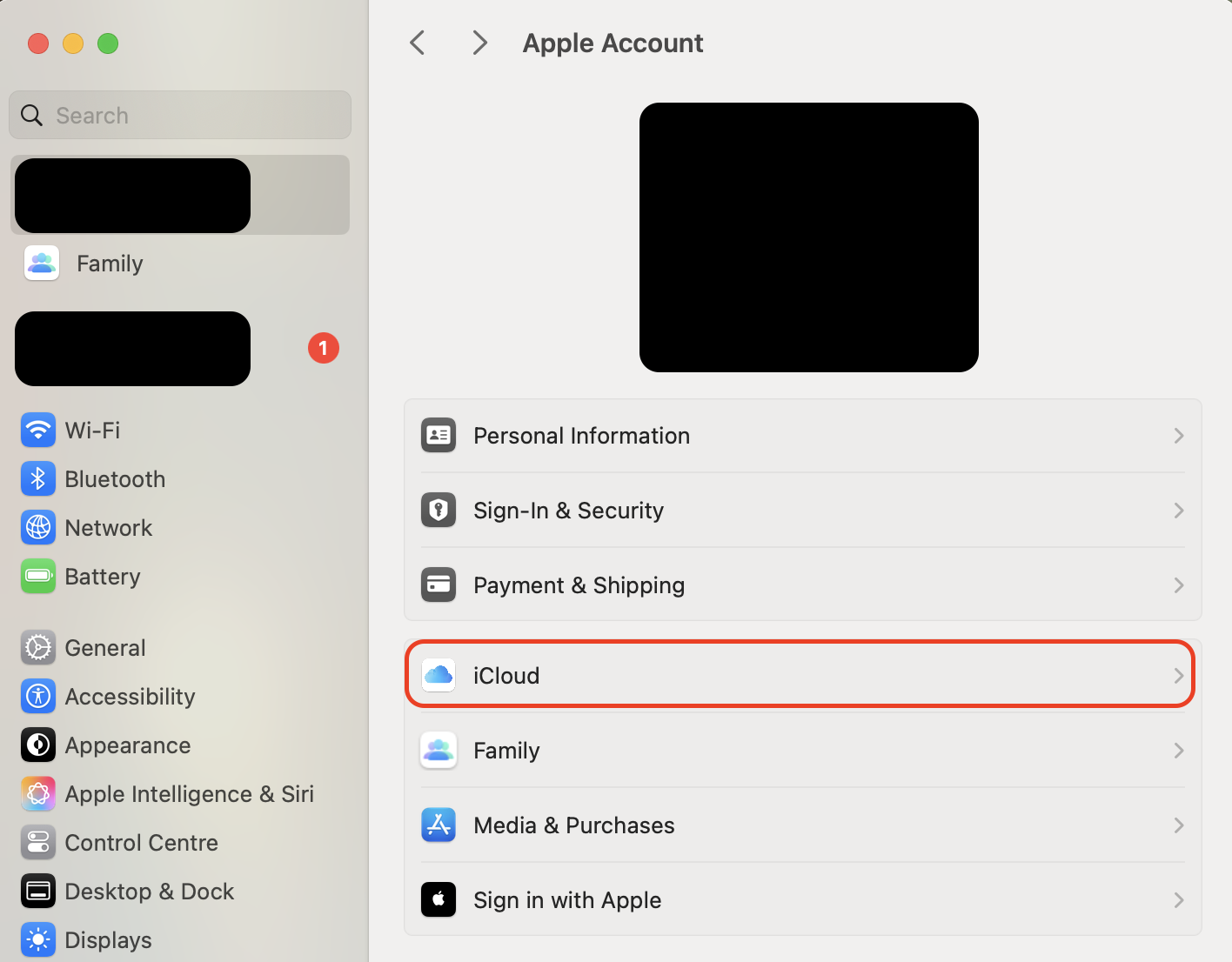Screen dimensions: 1232x962
Task: Click the General gear icon
Action: click(x=38, y=647)
